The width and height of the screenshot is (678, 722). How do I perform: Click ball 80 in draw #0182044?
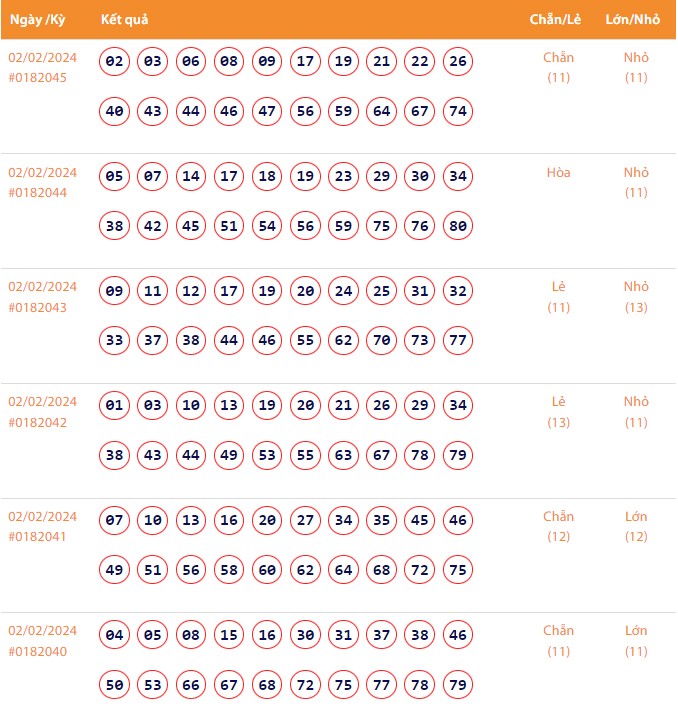pos(458,226)
